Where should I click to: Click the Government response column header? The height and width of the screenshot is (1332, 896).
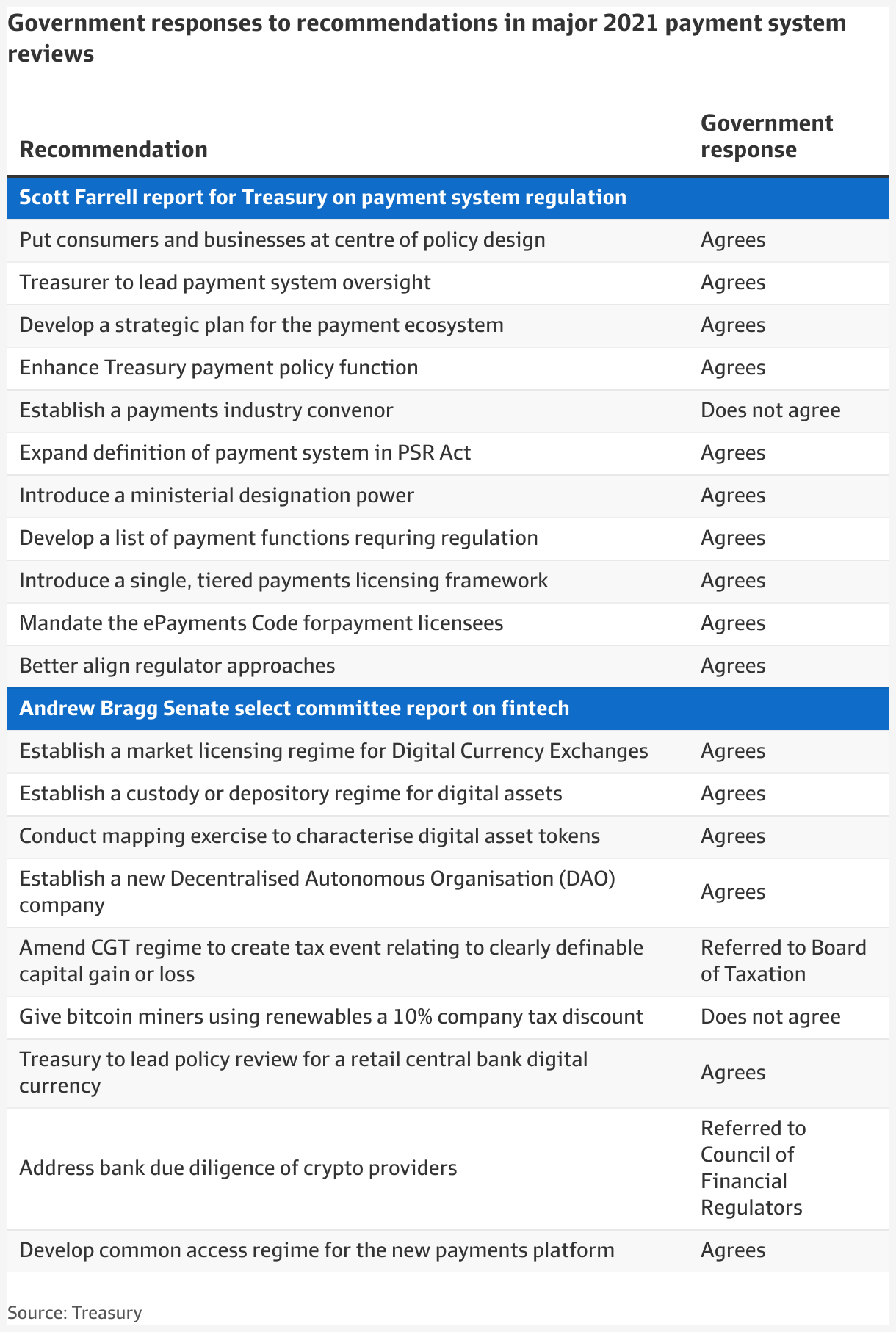[x=767, y=136]
